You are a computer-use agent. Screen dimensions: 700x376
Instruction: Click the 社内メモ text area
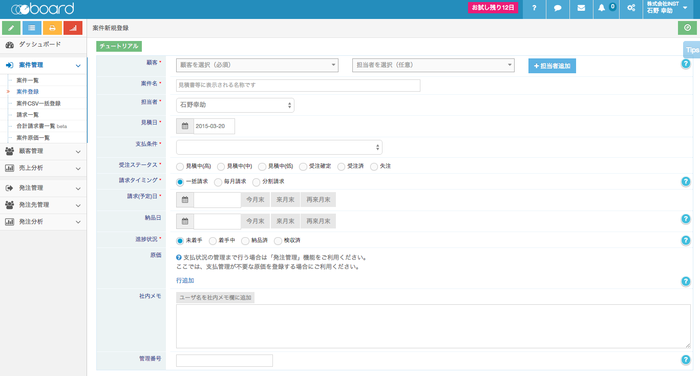pos(433,326)
